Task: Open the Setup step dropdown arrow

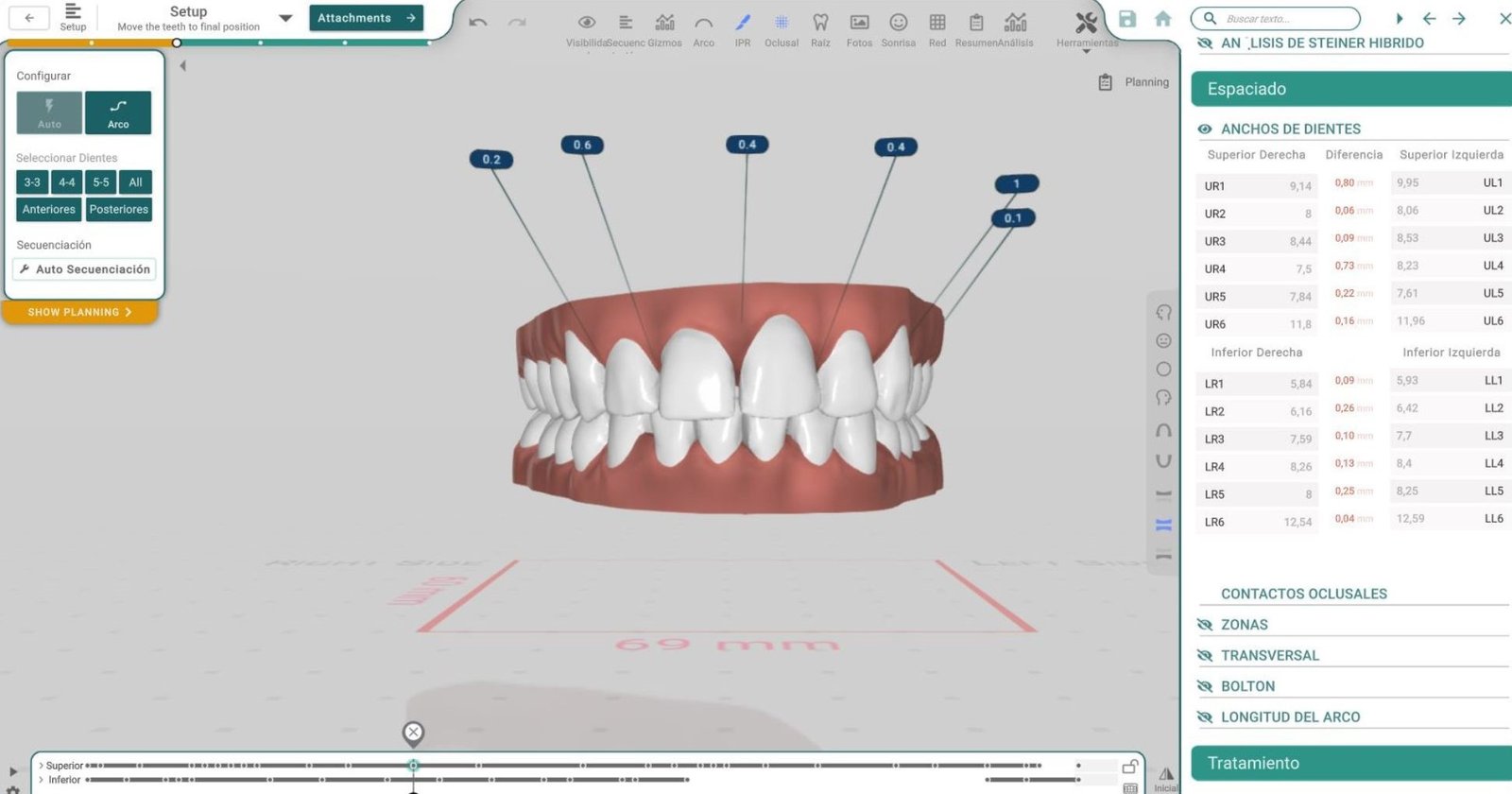Action: (285, 18)
